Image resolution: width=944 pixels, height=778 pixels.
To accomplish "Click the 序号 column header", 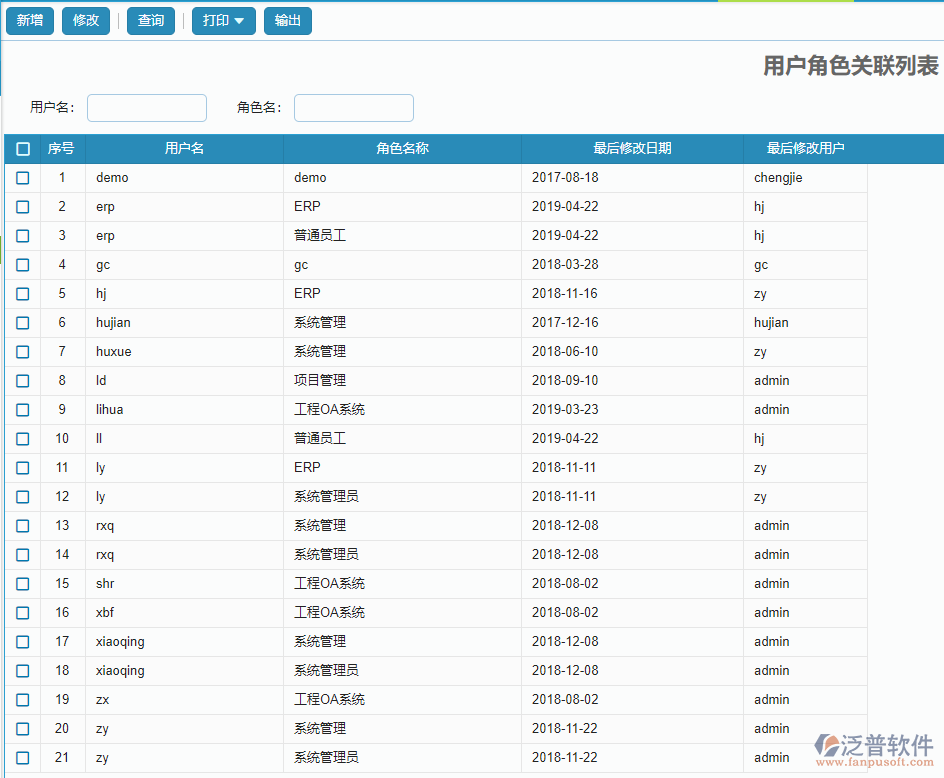I will [x=61, y=148].
